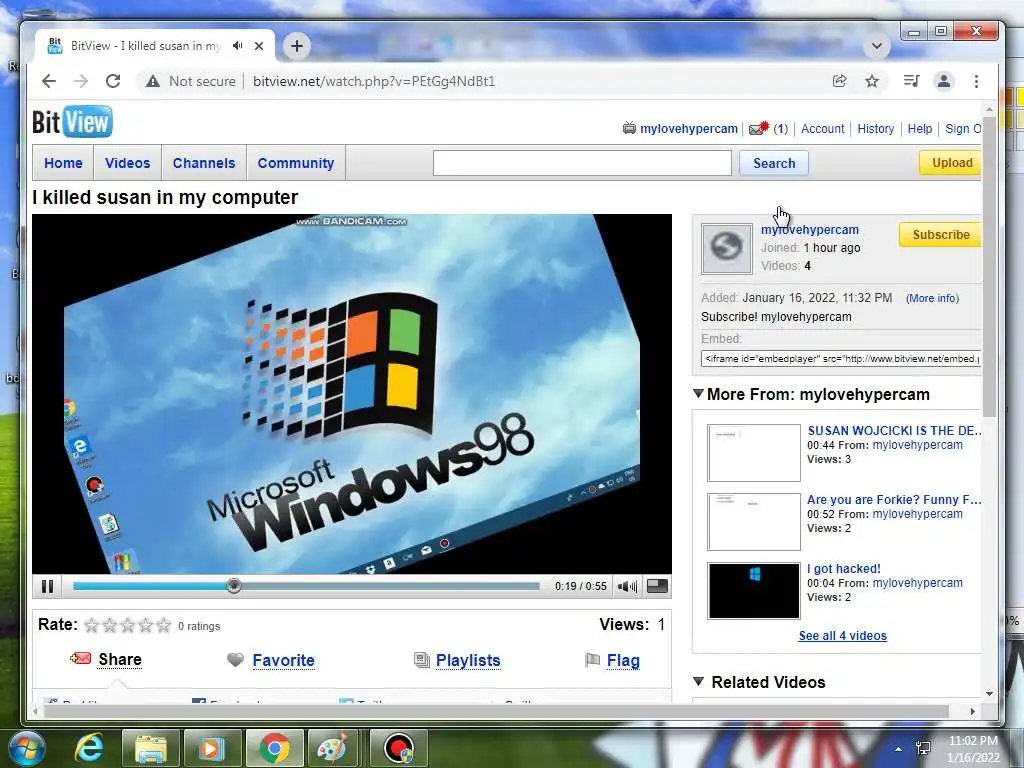Open the Videos tab
The width and height of the screenshot is (1024, 768).
[x=127, y=163]
